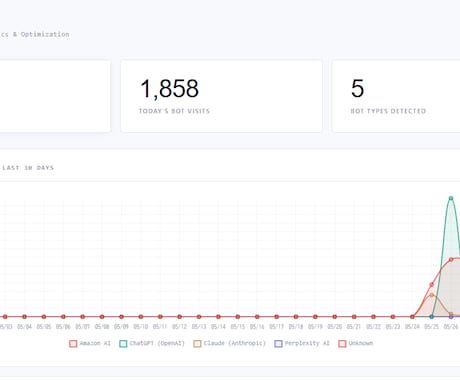The image size is (460, 380).
Task: Select the ChatGPT peak data point on 05/26
Action: pos(451,198)
